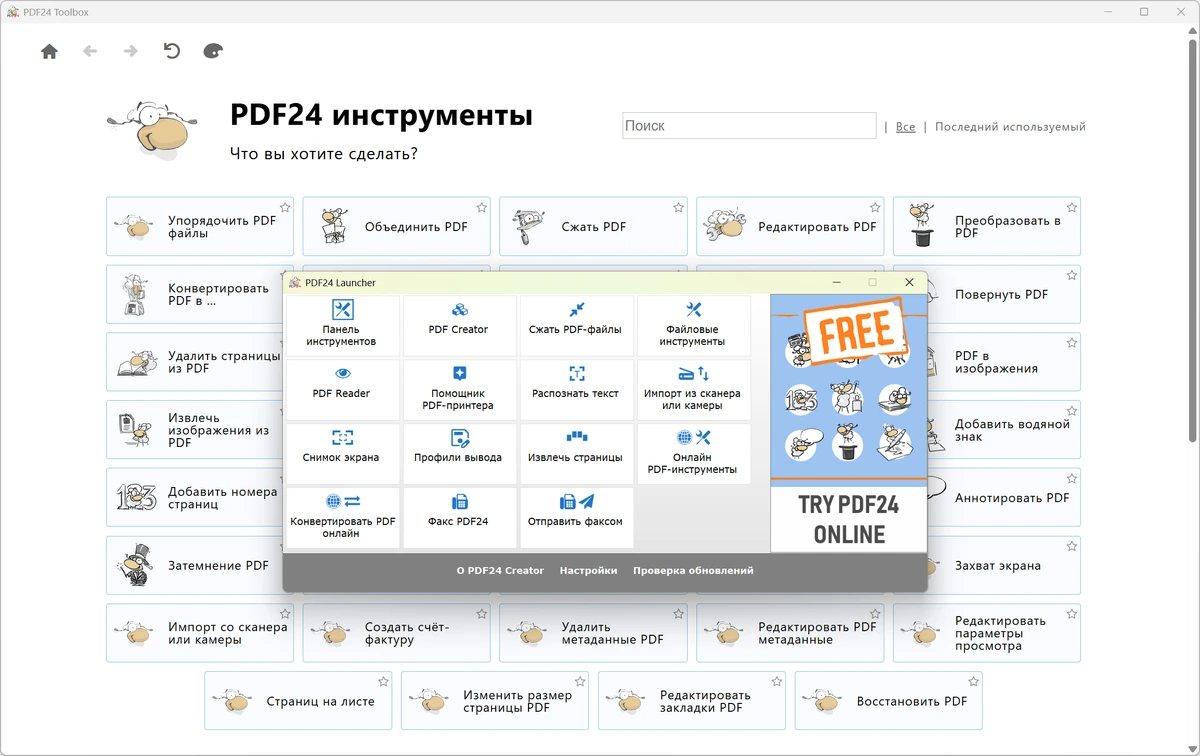Open Удалить метаданные PDF tool
This screenshot has height=756, width=1200.
593,633
